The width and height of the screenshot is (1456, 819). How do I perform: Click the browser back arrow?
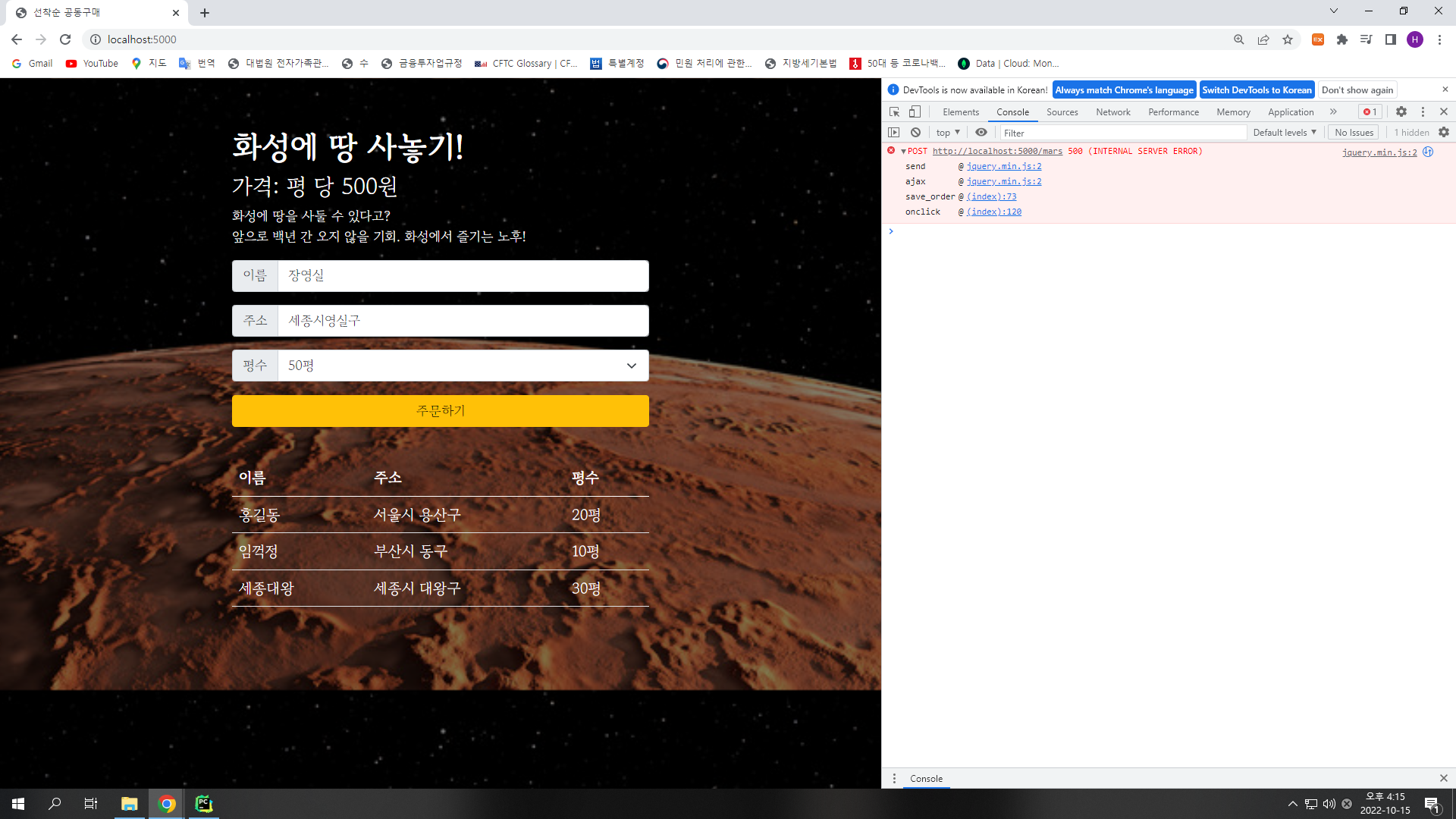pos(17,39)
